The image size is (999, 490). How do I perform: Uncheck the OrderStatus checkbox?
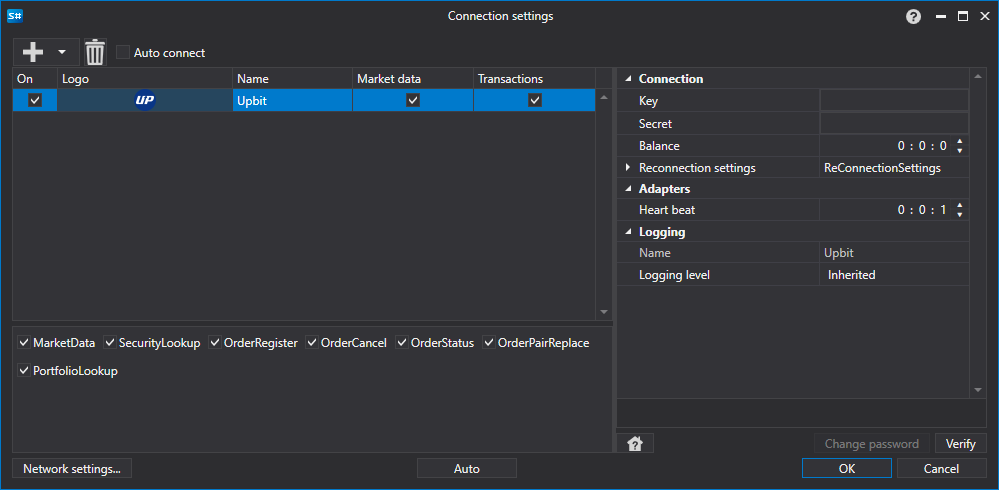[402, 343]
